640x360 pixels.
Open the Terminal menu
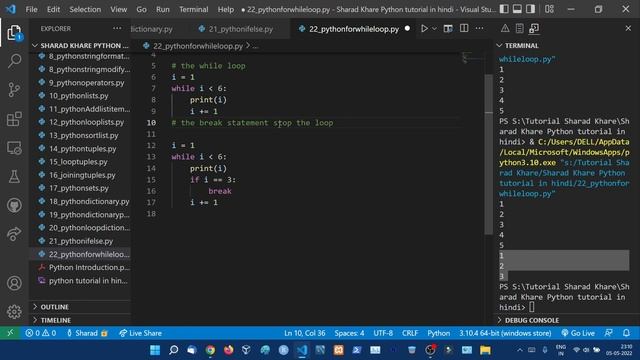click(x=193, y=9)
